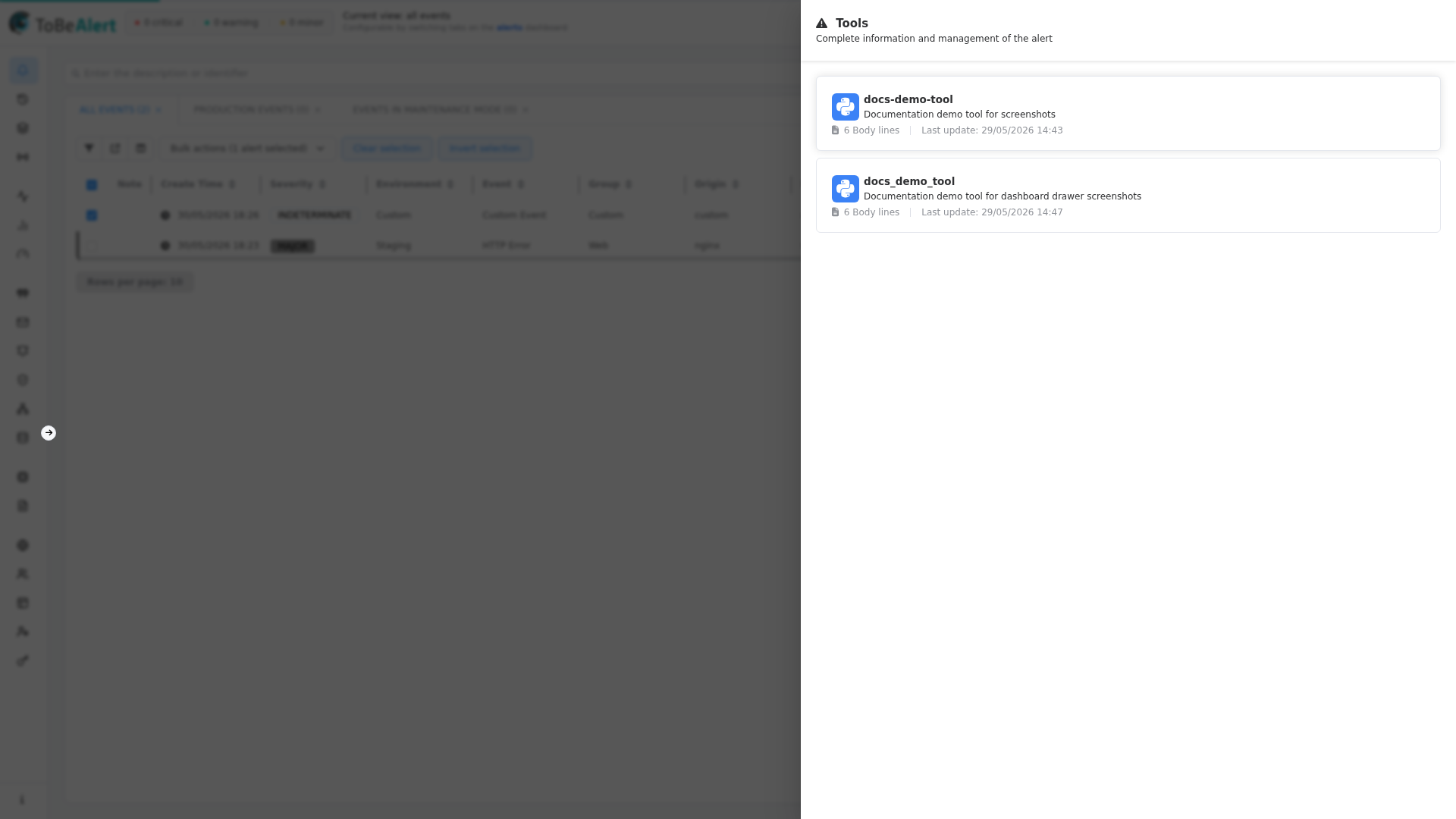Image resolution: width=1456 pixels, height=819 pixels.
Task: Click '6 Body lines' on docs-demo-tool card
Action: [x=871, y=130]
